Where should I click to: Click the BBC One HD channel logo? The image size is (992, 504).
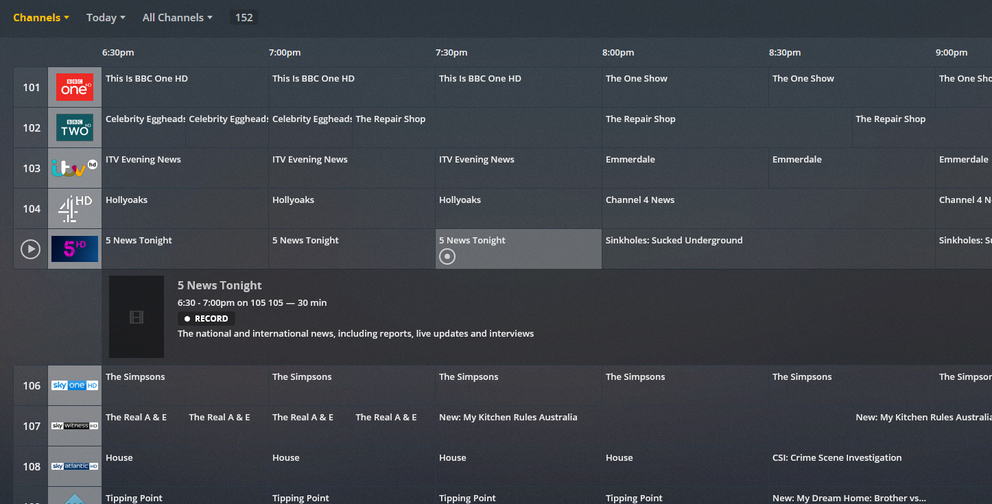pos(75,87)
